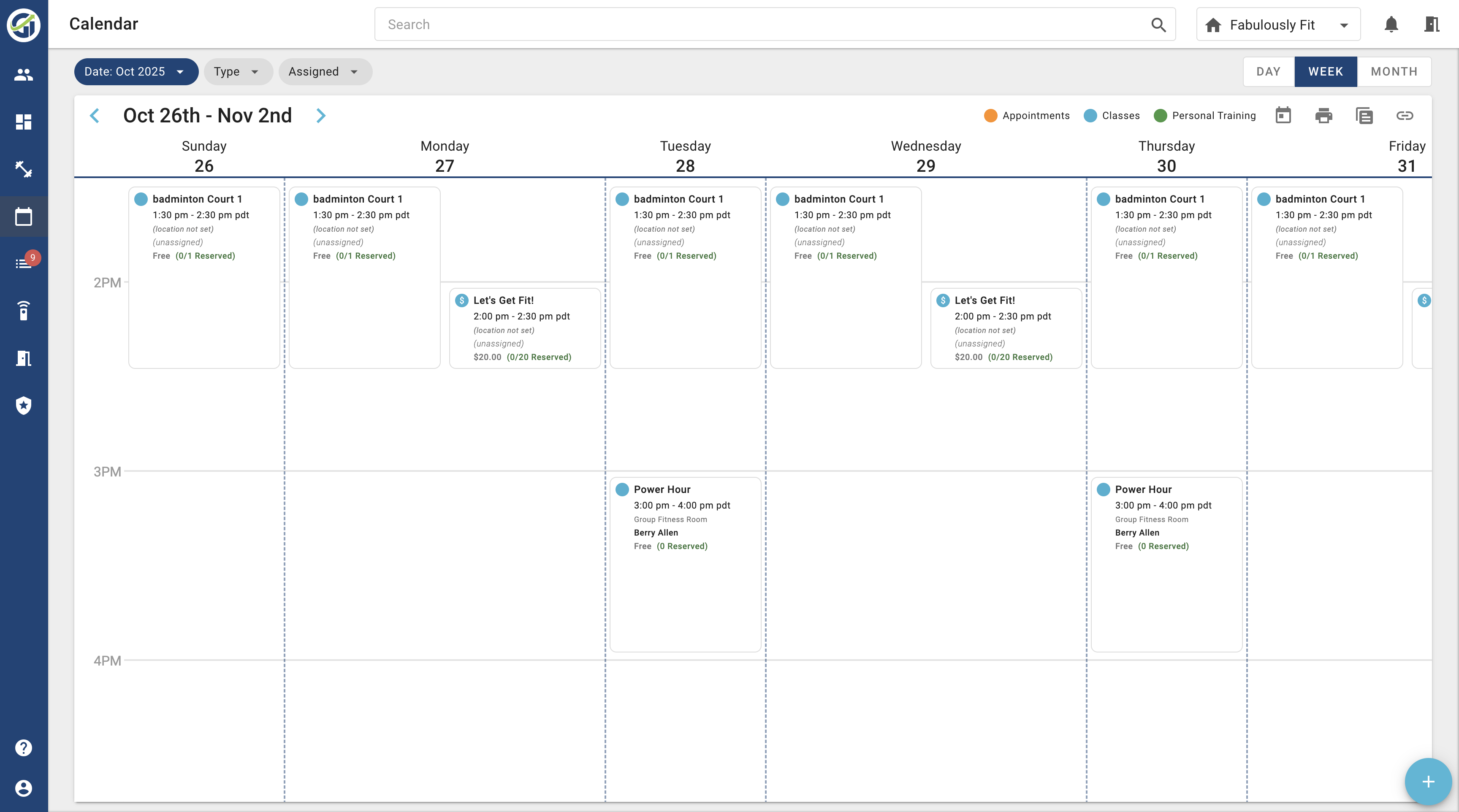Switch to the MONTH view tab
1459x812 pixels.
coord(1394,72)
